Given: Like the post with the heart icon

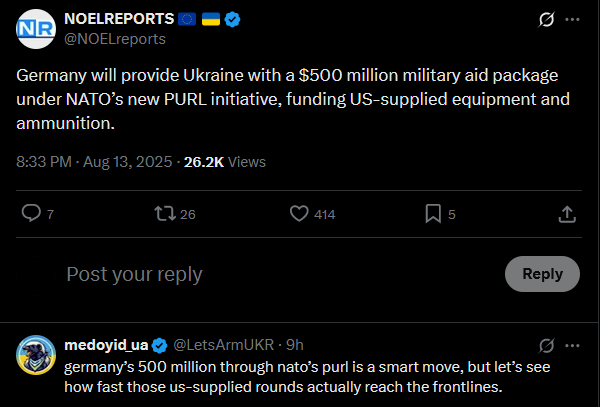Looking at the screenshot, I should pyautogui.click(x=298, y=213).
